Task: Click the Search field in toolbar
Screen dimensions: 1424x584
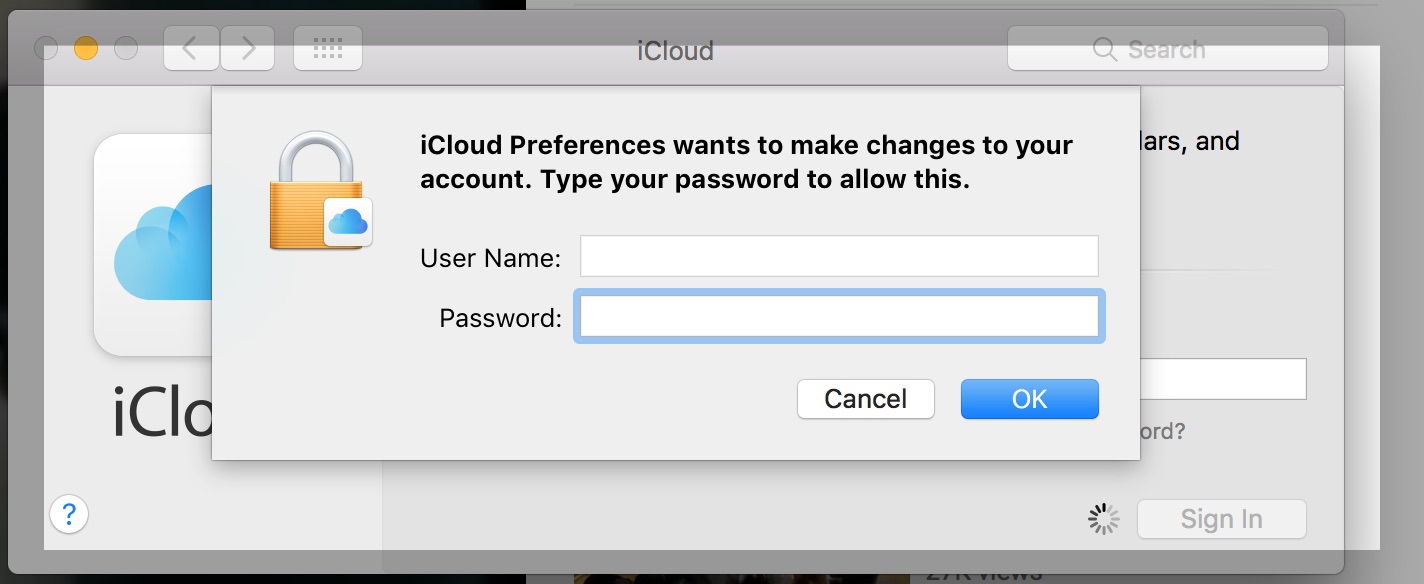Action: [x=1167, y=49]
